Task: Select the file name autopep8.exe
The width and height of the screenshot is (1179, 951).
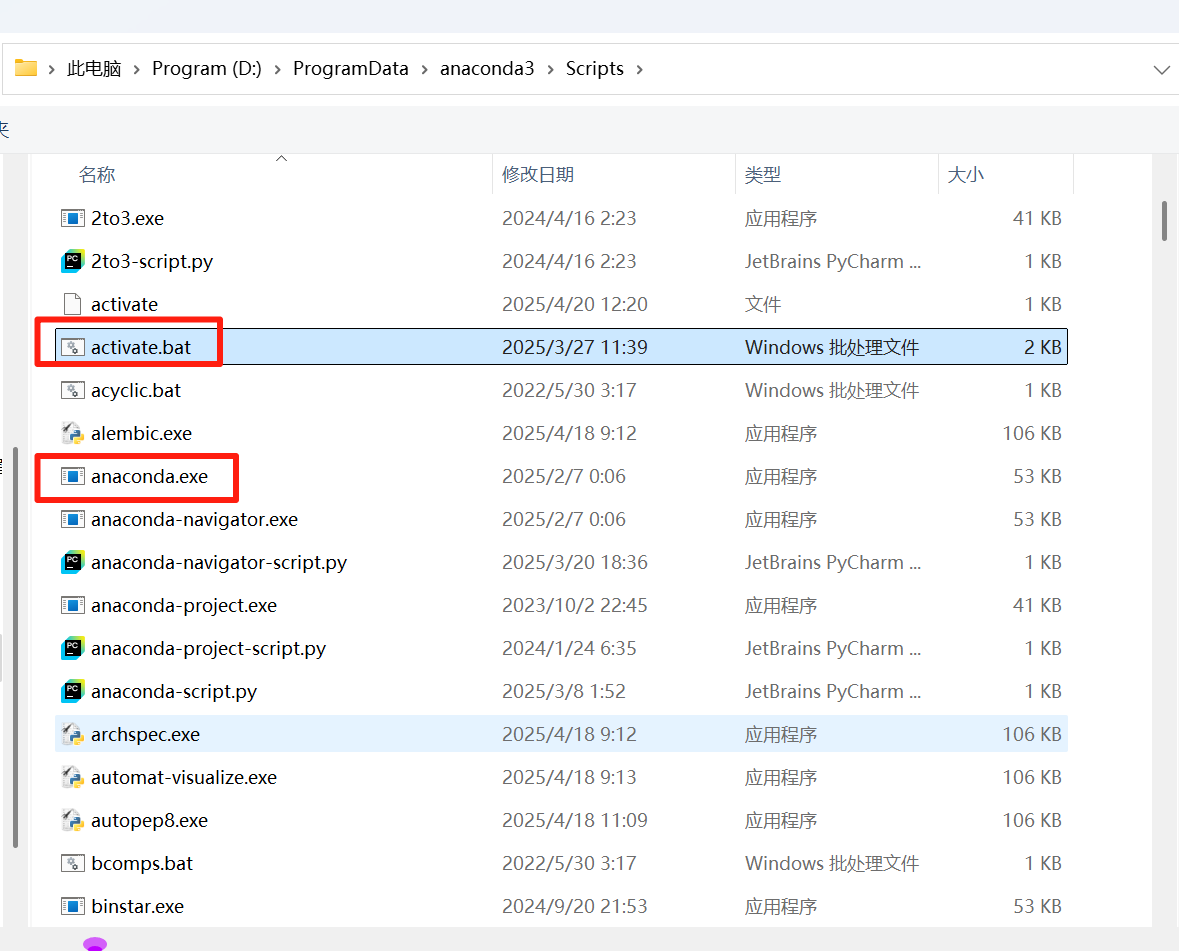Action: point(149,820)
